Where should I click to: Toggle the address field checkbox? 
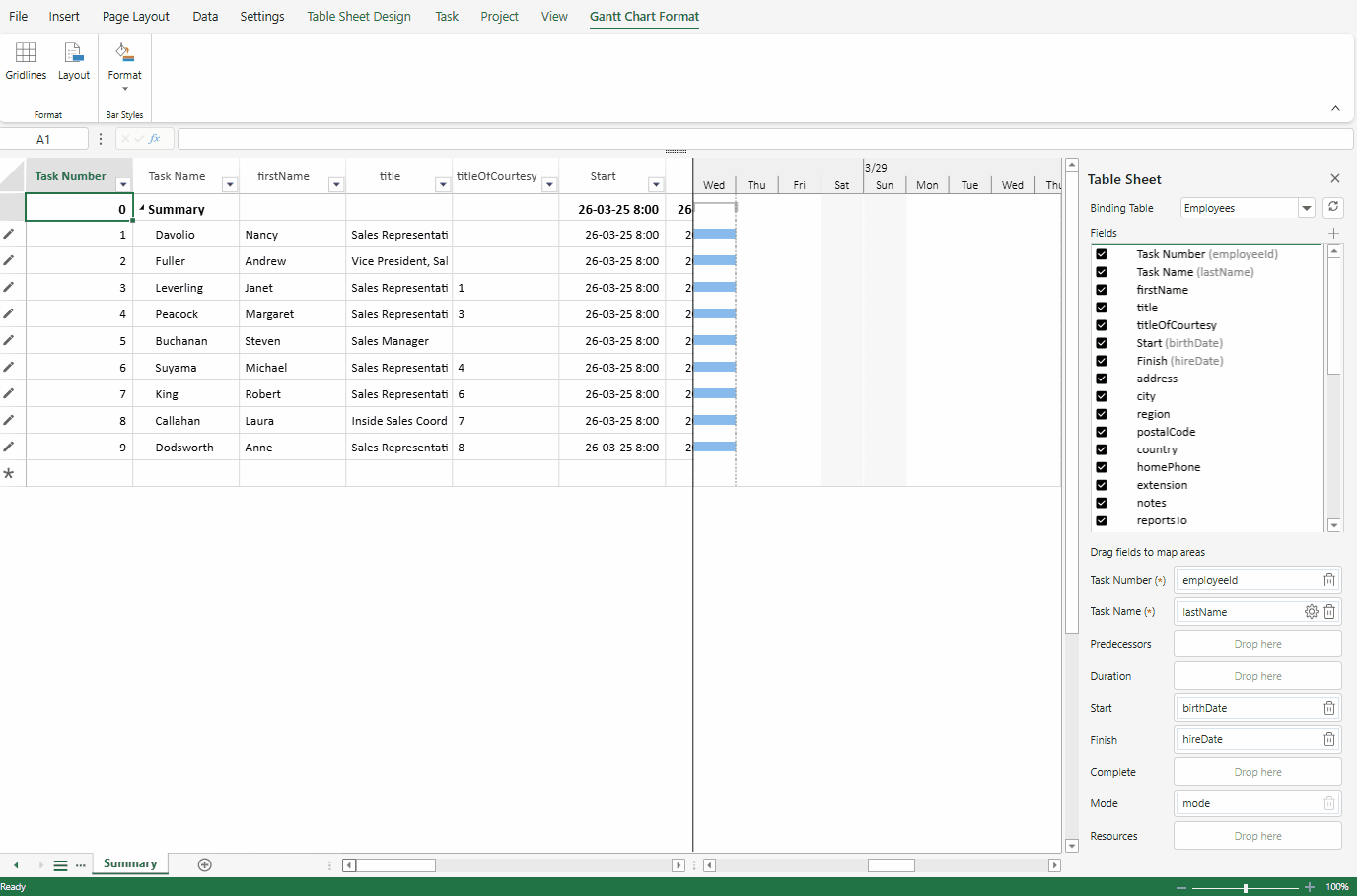(1102, 379)
